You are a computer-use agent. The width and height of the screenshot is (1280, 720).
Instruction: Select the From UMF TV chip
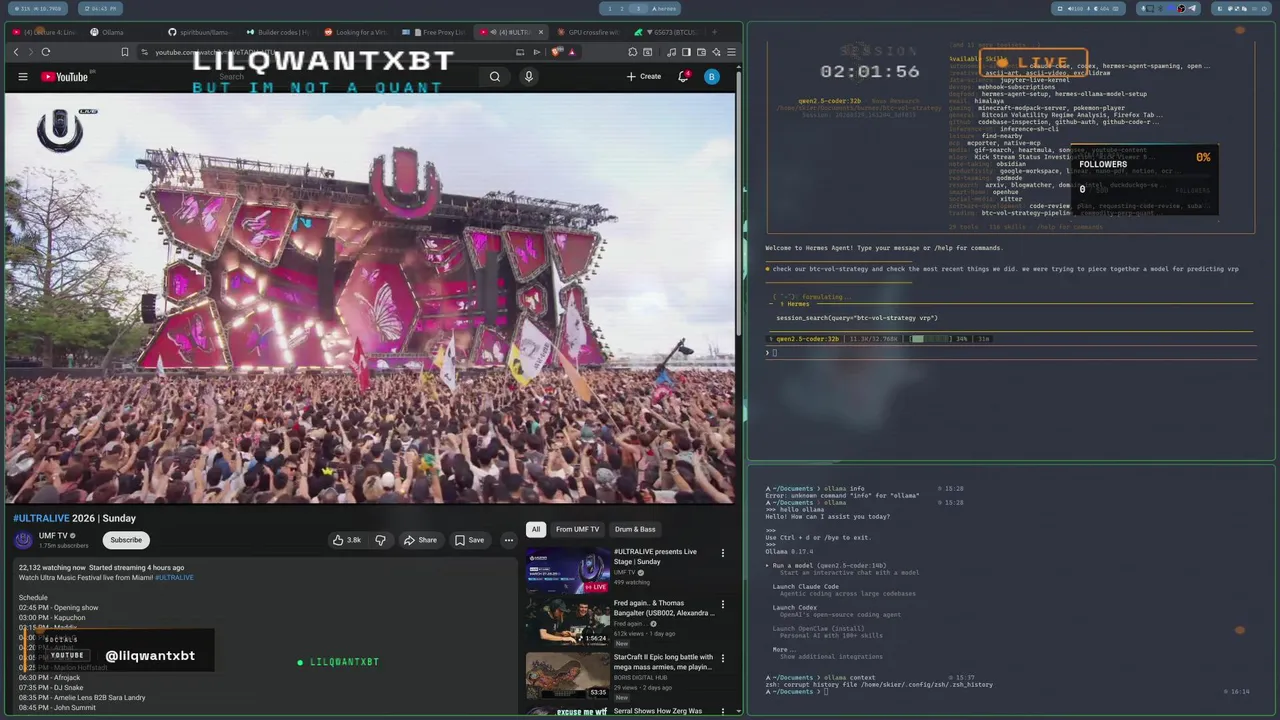click(577, 529)
